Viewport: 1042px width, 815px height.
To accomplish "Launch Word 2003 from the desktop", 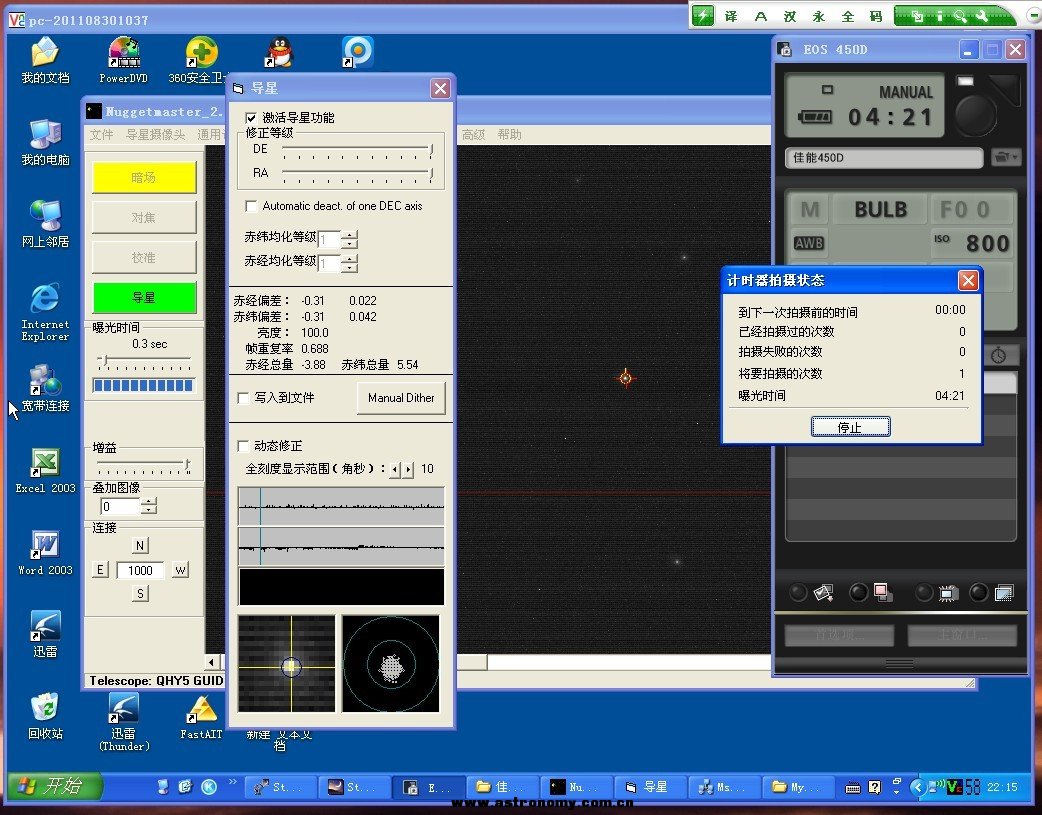I will coord(45,552).
